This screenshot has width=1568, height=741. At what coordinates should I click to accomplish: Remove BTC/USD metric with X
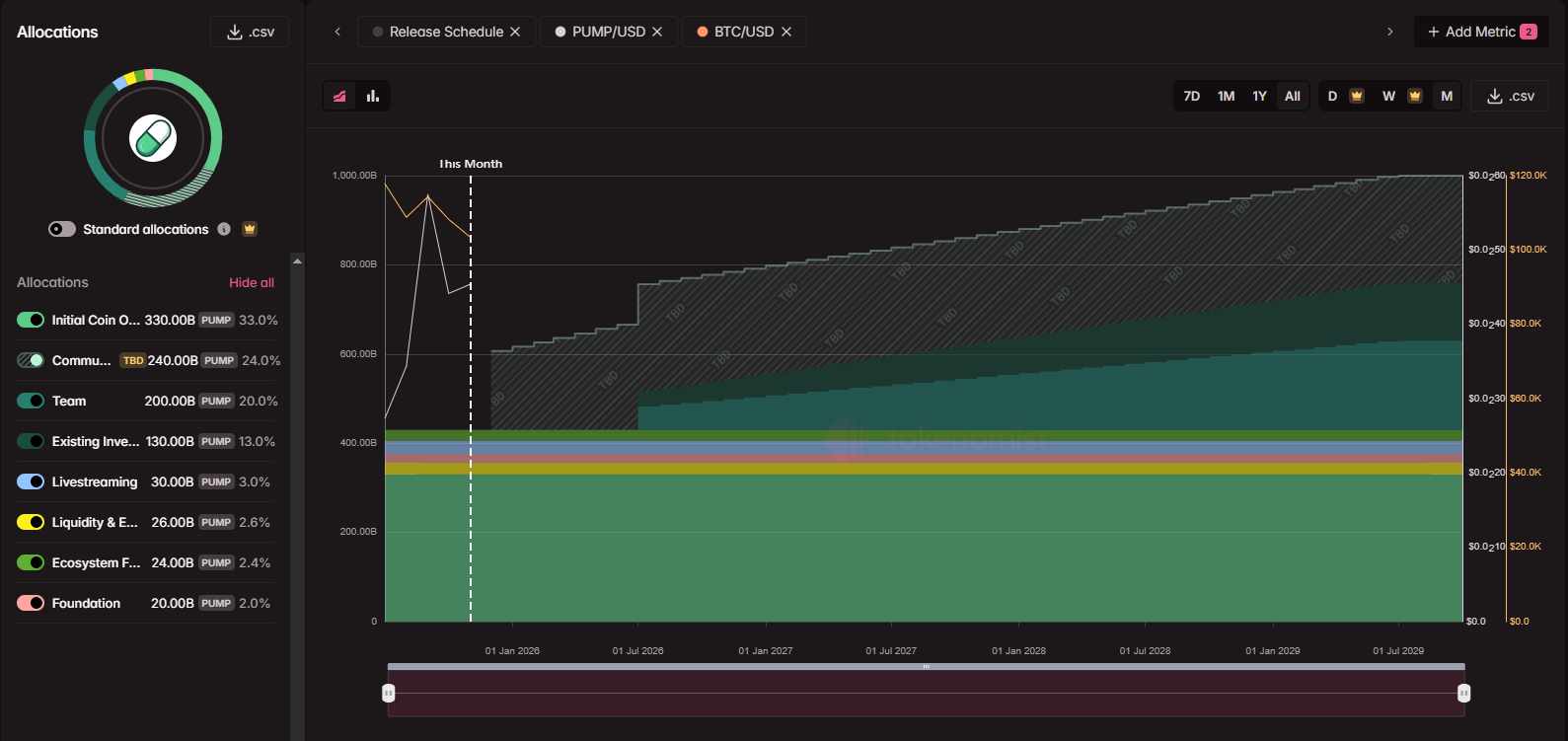pos(786,32)
